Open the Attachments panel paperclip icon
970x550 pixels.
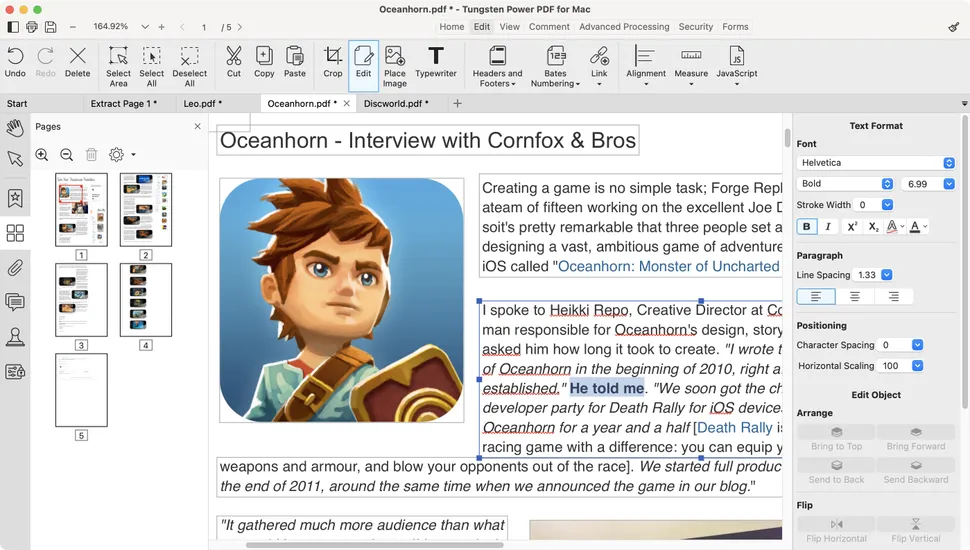coord(15,268)
